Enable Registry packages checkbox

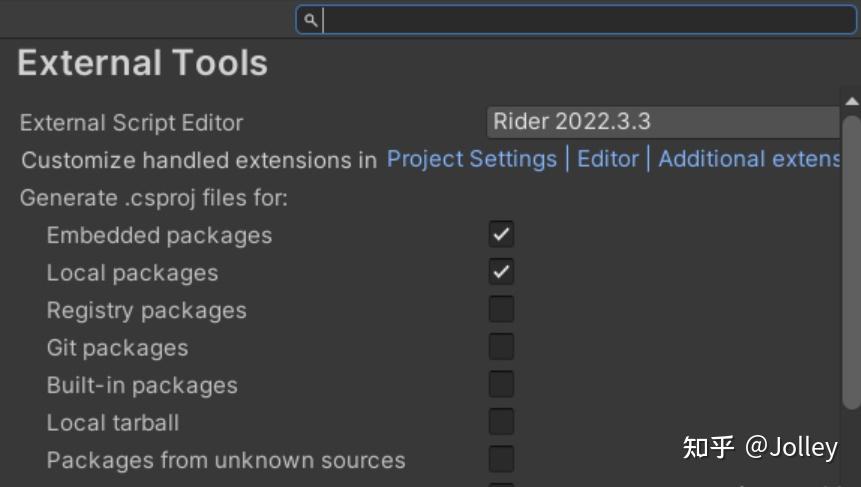tap(501, 309)
